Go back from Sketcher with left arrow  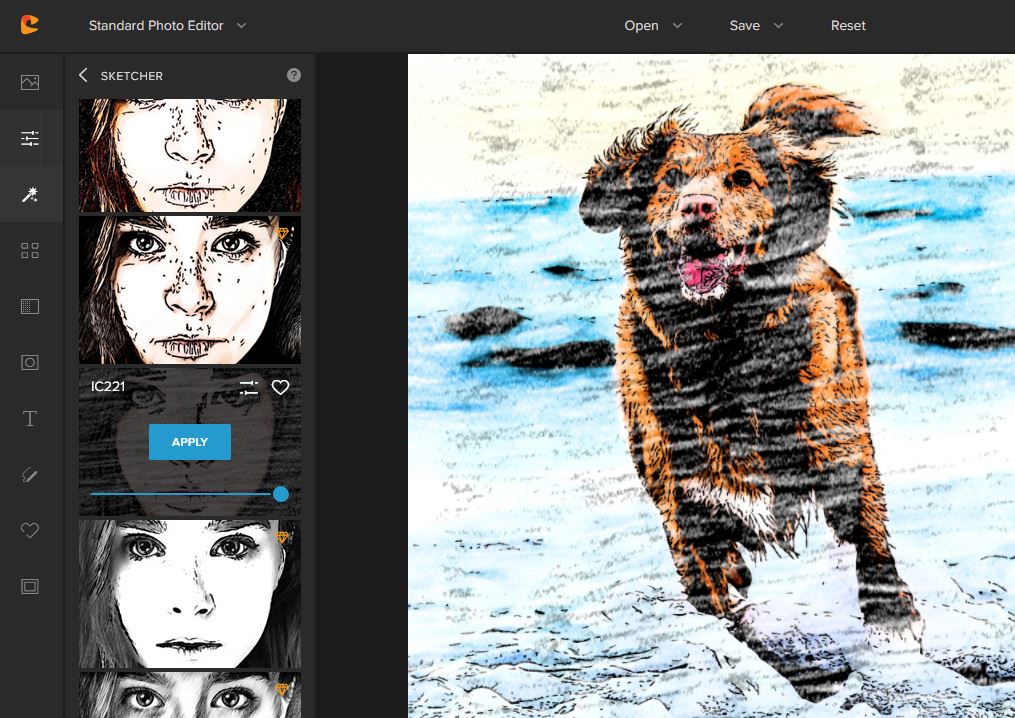[x=83, y=75]
